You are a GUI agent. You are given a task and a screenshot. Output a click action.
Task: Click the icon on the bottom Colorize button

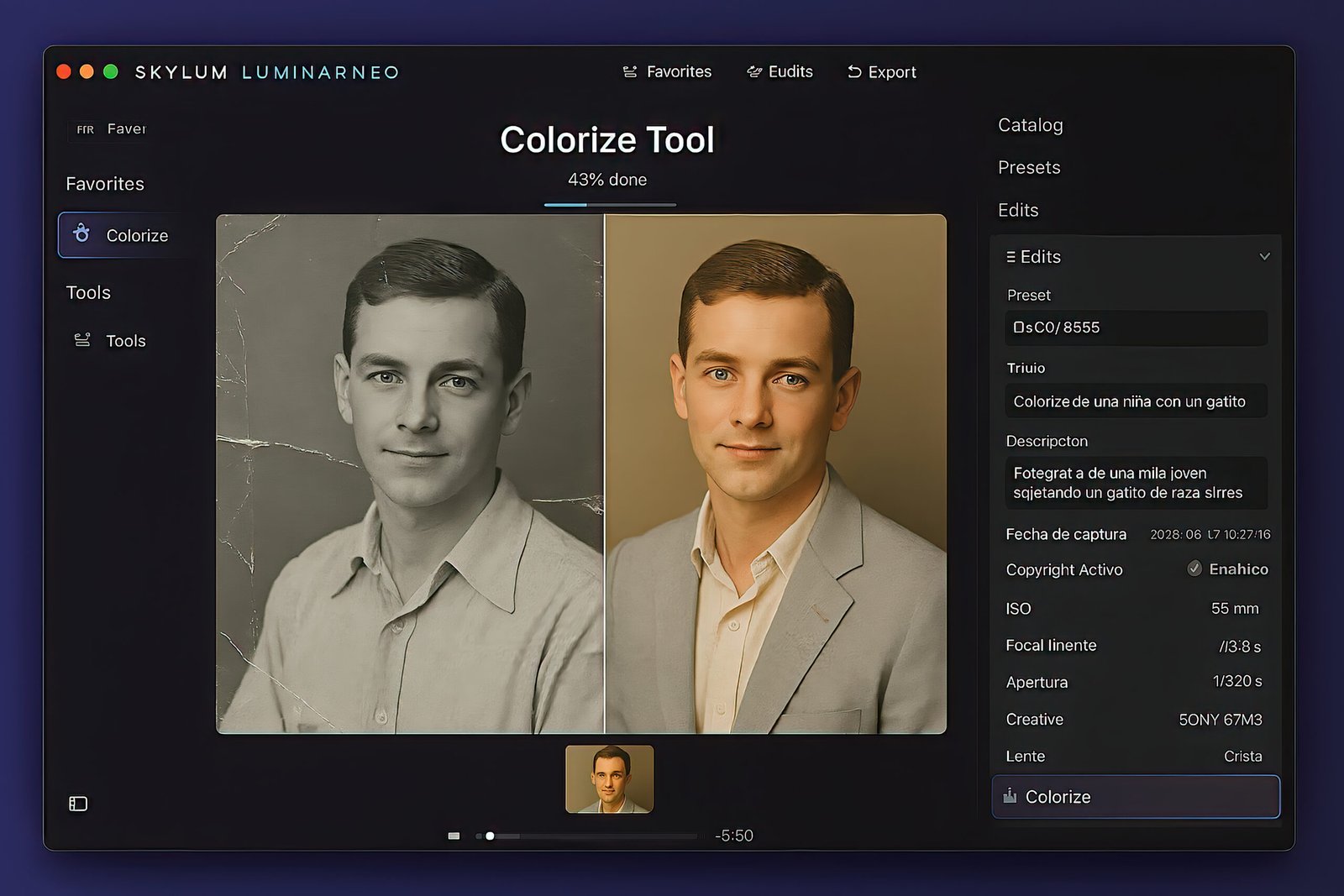(x=1010, y=796)
